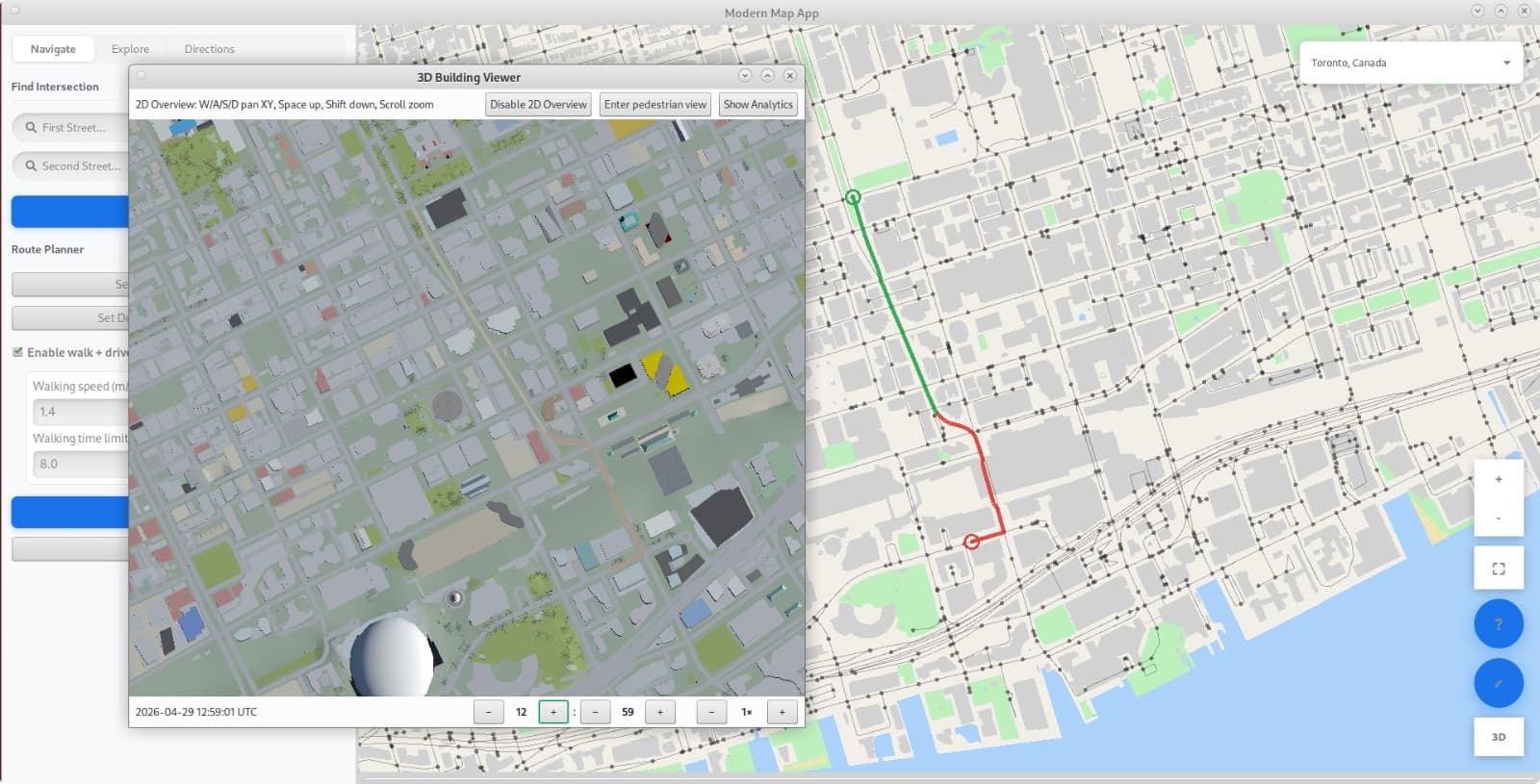Click the Set De... destination button

pyautogui.click(x=70, y=317)
